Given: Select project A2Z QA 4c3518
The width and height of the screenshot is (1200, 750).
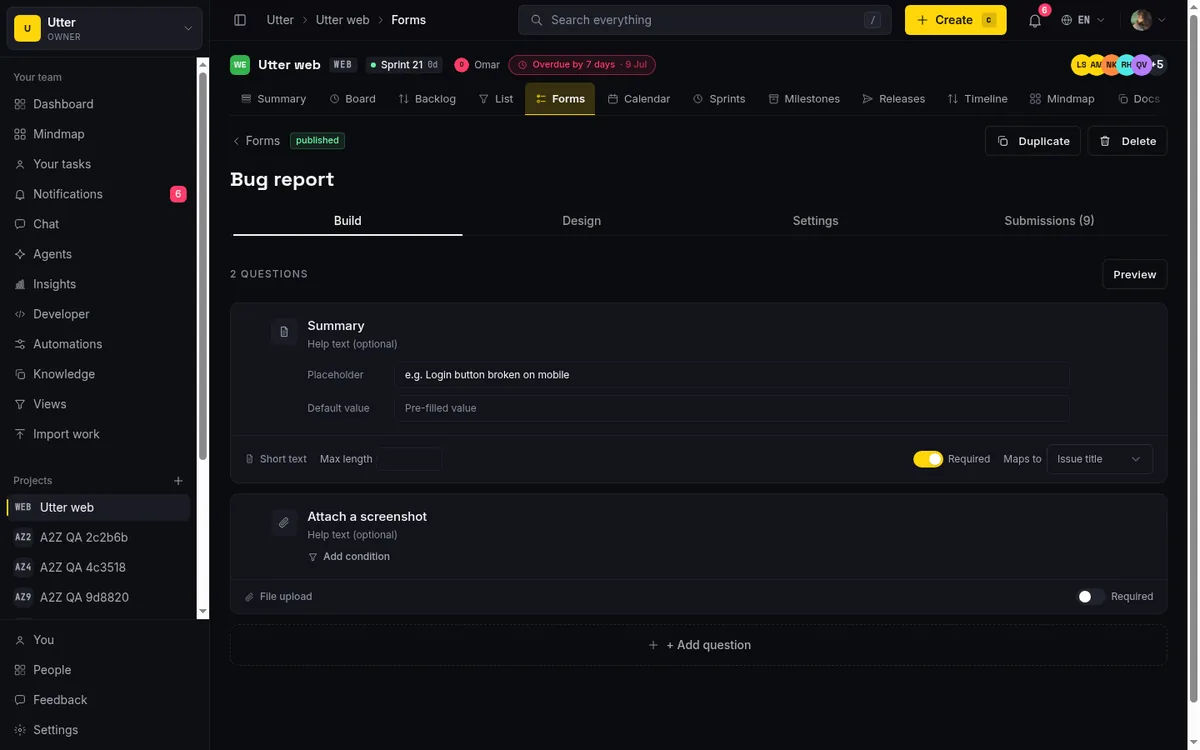Looking at the screenshot, I should (98, 567).
